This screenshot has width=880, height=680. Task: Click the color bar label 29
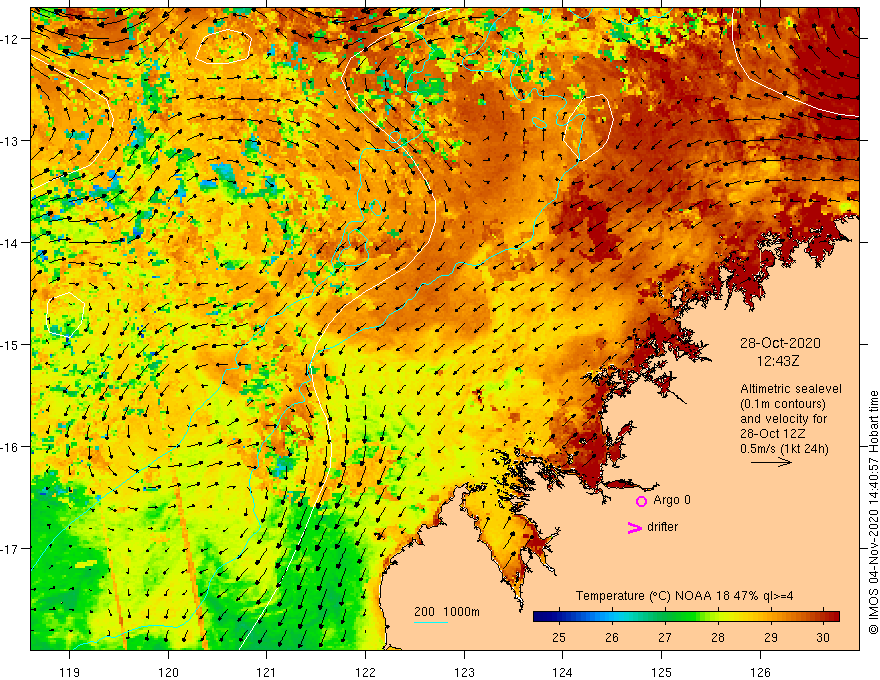[771, 637]
